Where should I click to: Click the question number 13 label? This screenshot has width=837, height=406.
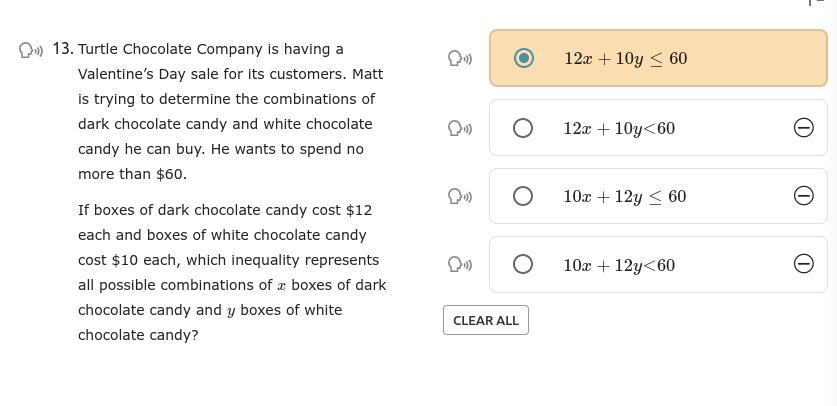[x=63, y=49]
